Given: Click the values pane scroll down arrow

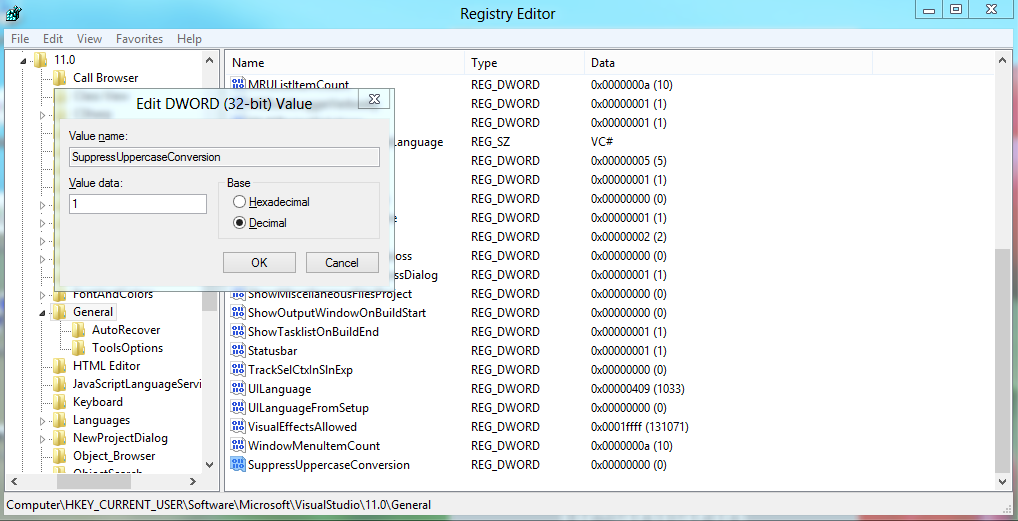Looking at the screenshot, I should [1002, 481].
